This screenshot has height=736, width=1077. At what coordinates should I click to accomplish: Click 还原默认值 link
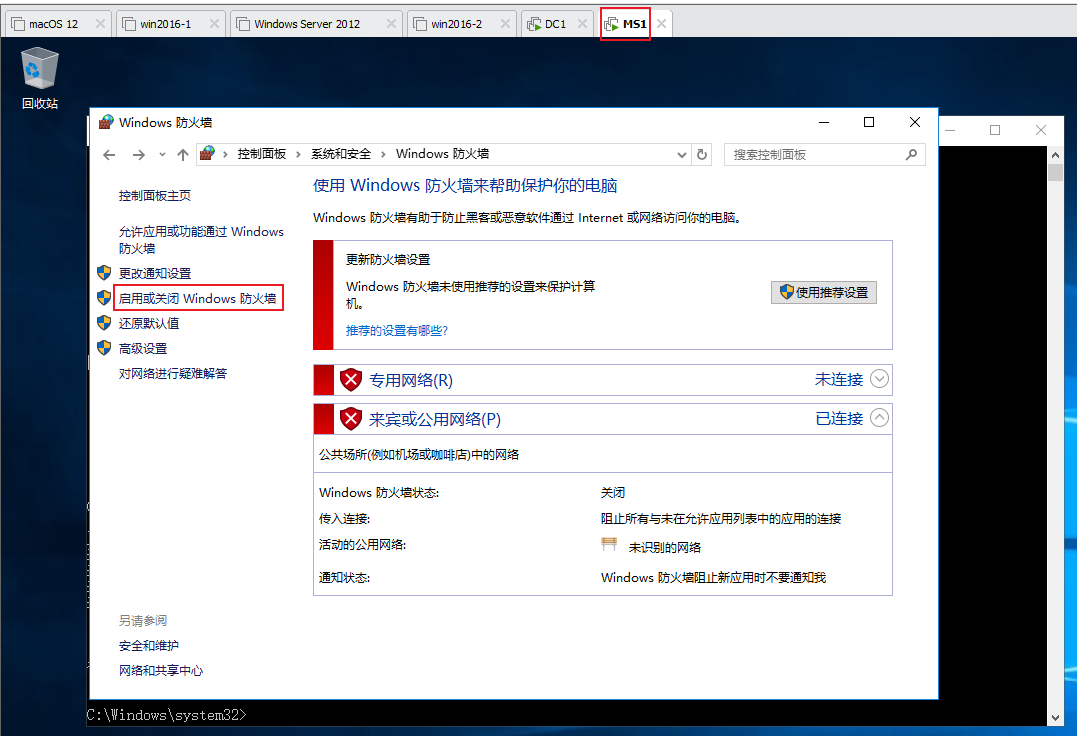148,323
